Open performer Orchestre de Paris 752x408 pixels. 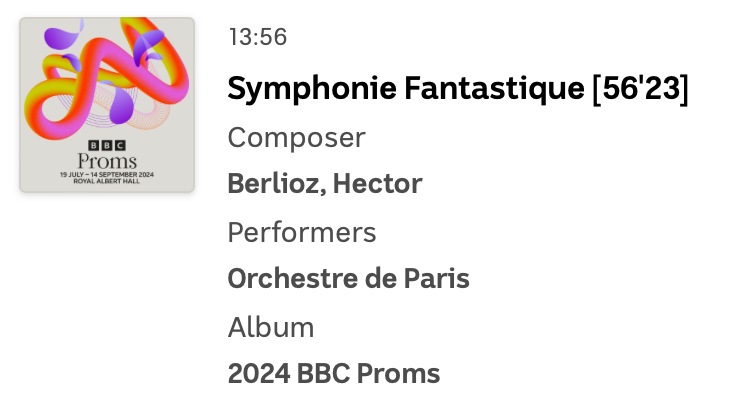pos(348,279)
